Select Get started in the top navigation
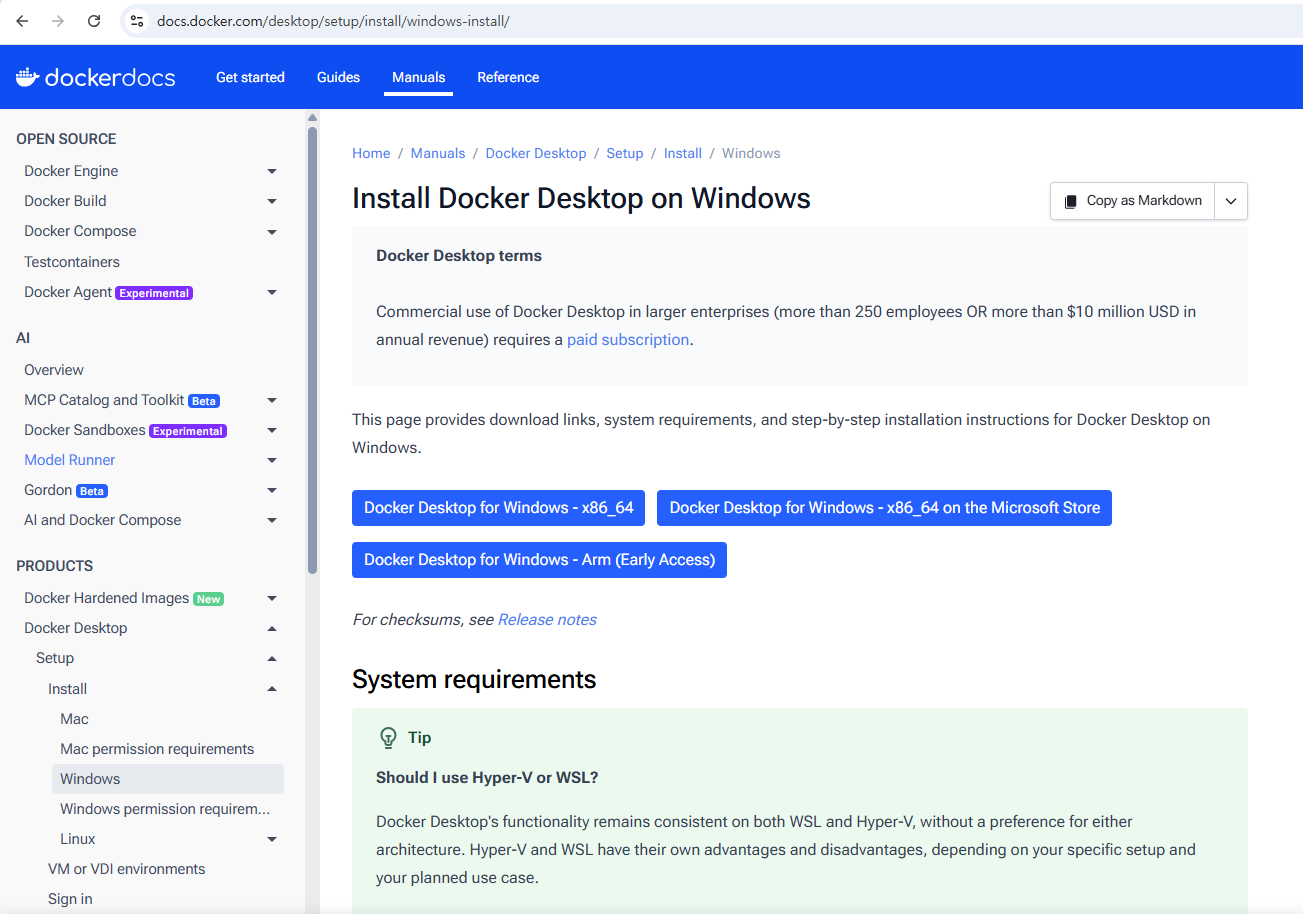 pyautogui.click(x=250, y=77)
